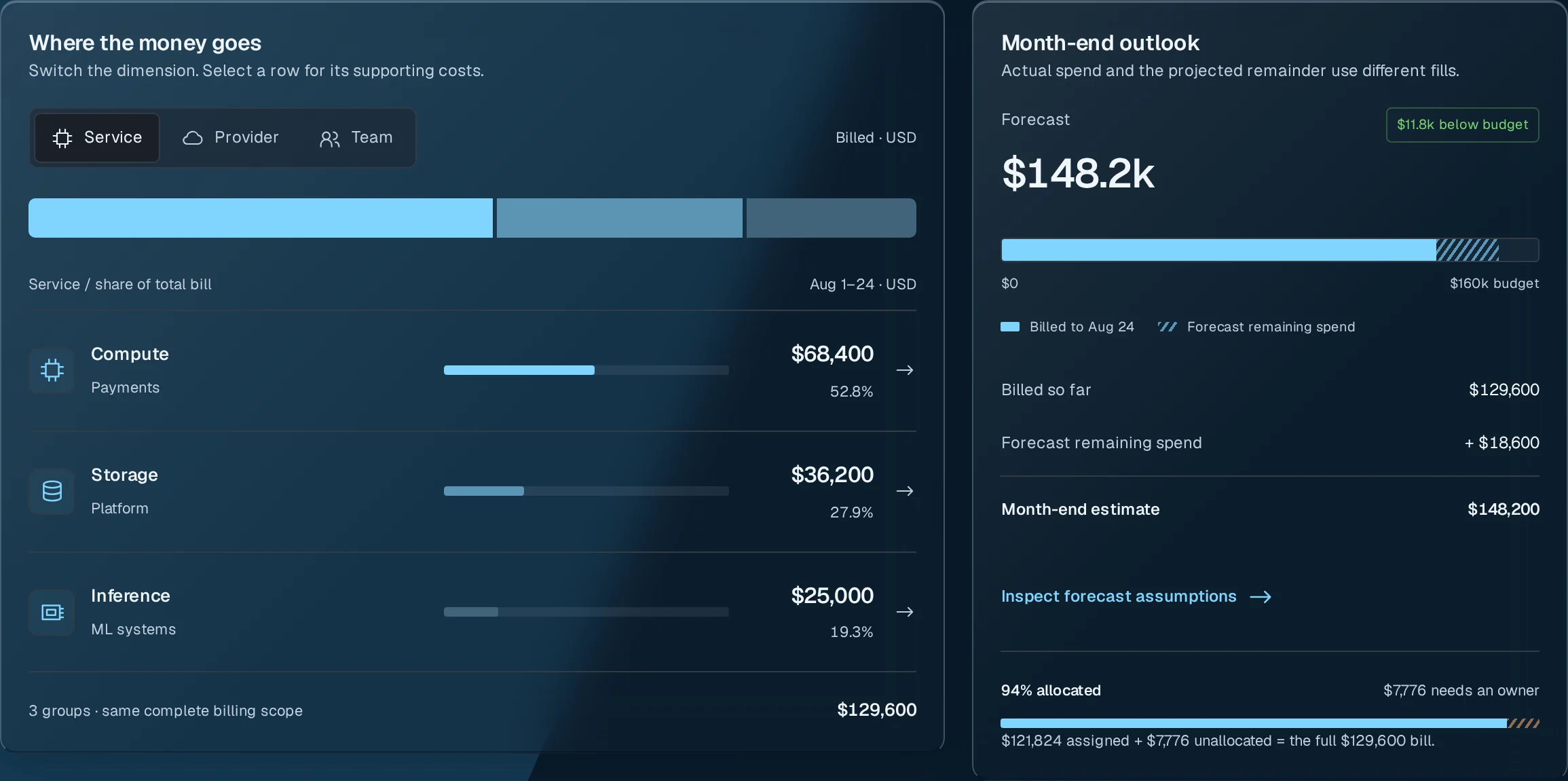
Task: Click the people icon beside Team
Action: coord(330,139)
